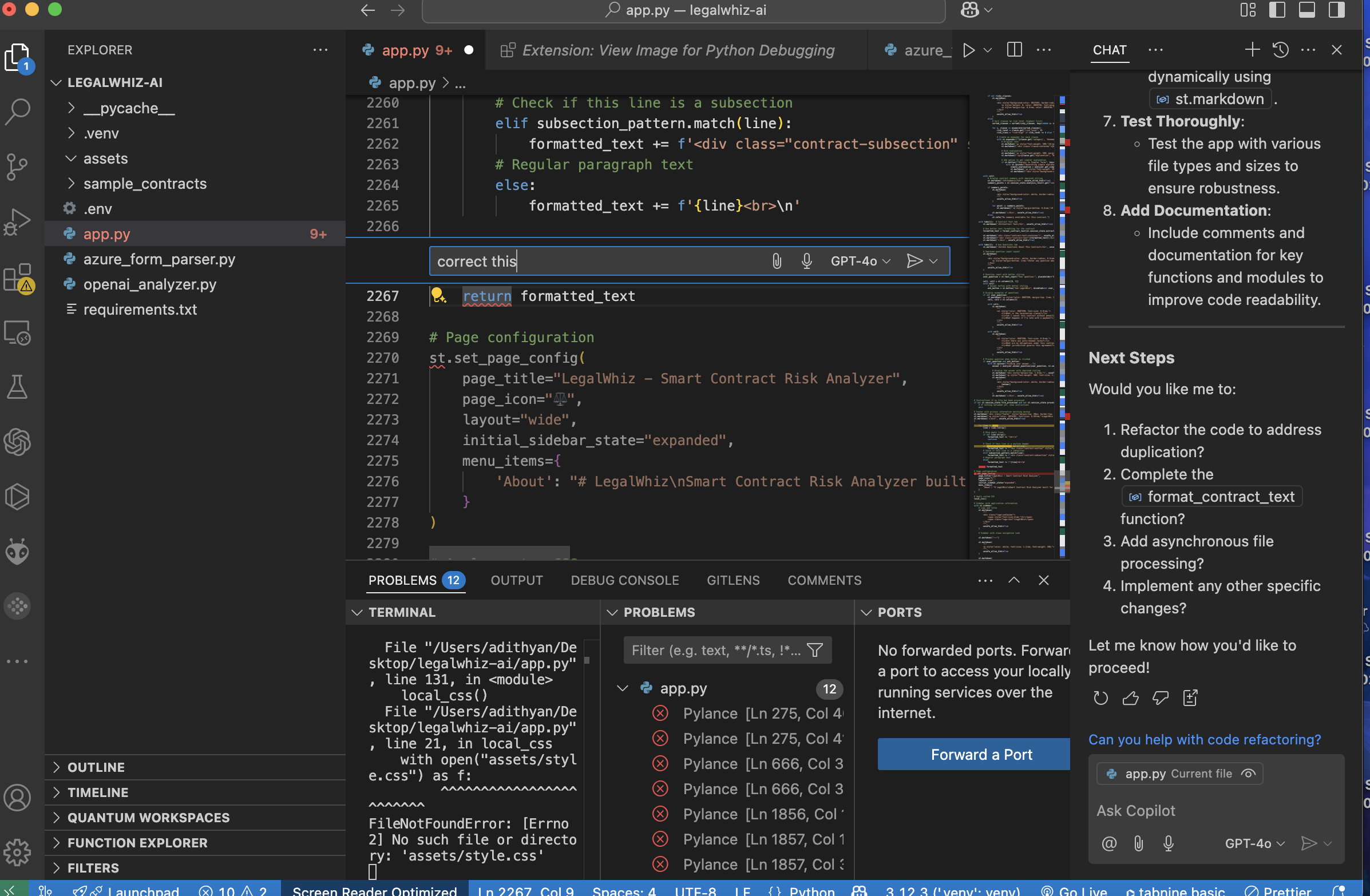Open Run and Debug view
1370x896 pixels.
coord(18,221)
